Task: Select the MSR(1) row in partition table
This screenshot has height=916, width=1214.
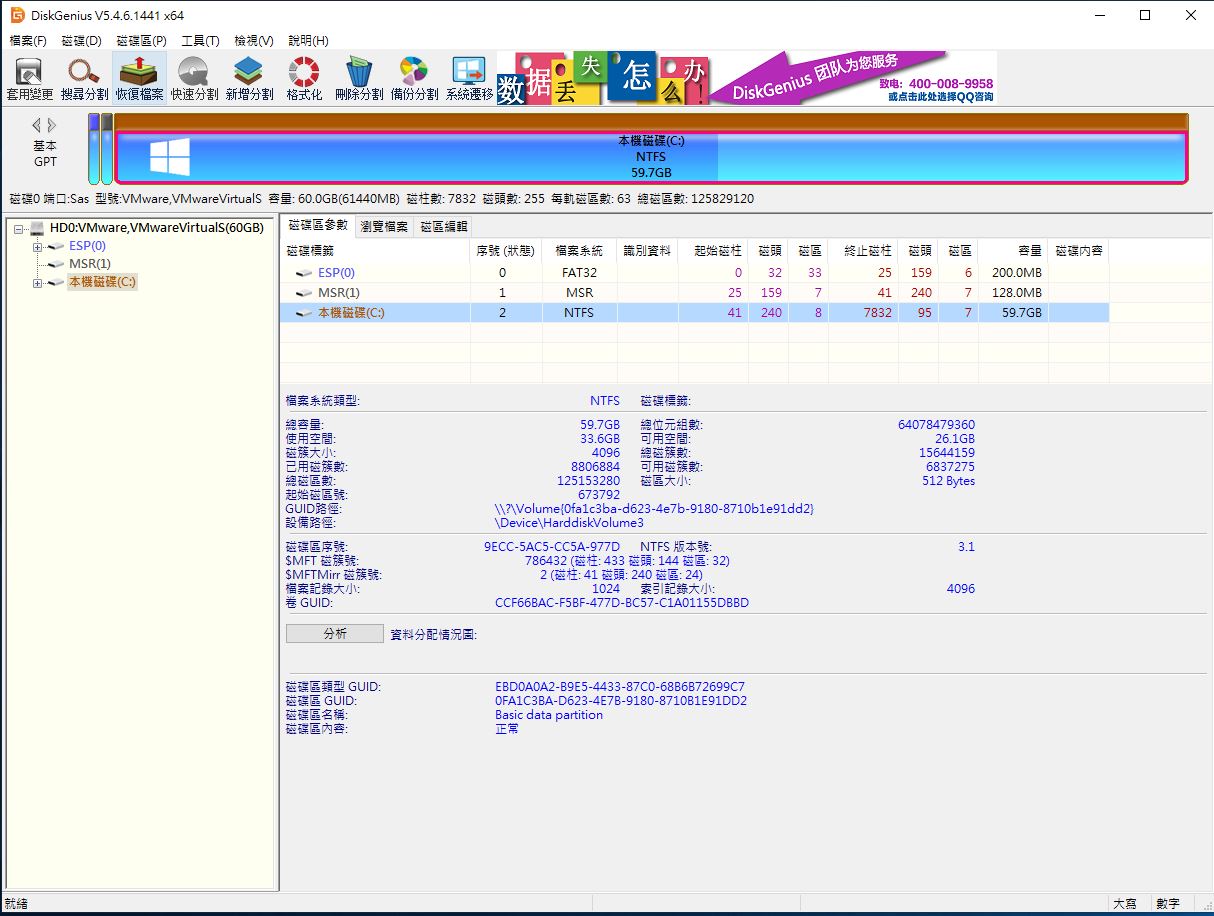Action: click(x=339, y=293)
